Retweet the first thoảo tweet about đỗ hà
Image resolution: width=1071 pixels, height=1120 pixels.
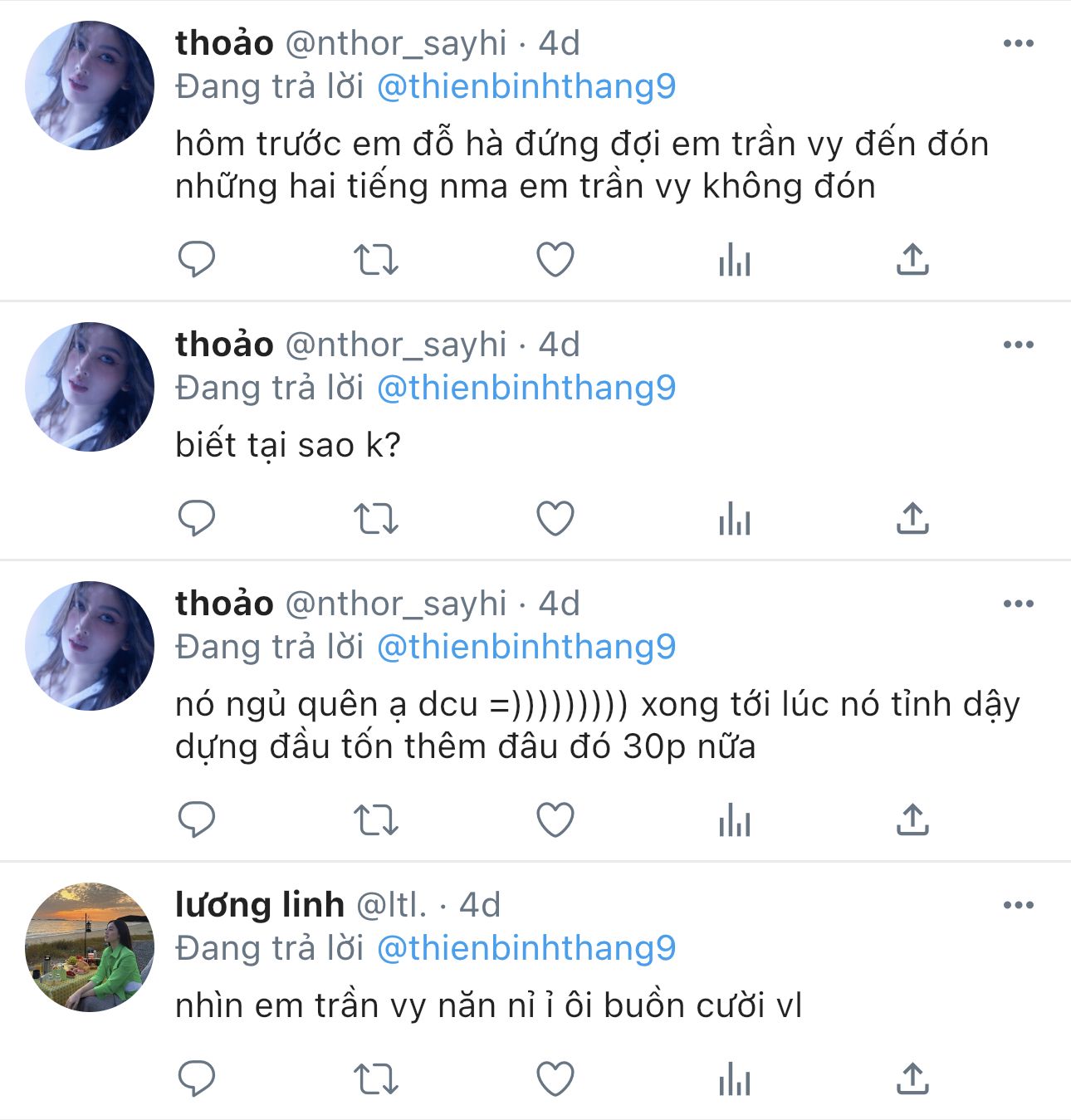point(376,260)
